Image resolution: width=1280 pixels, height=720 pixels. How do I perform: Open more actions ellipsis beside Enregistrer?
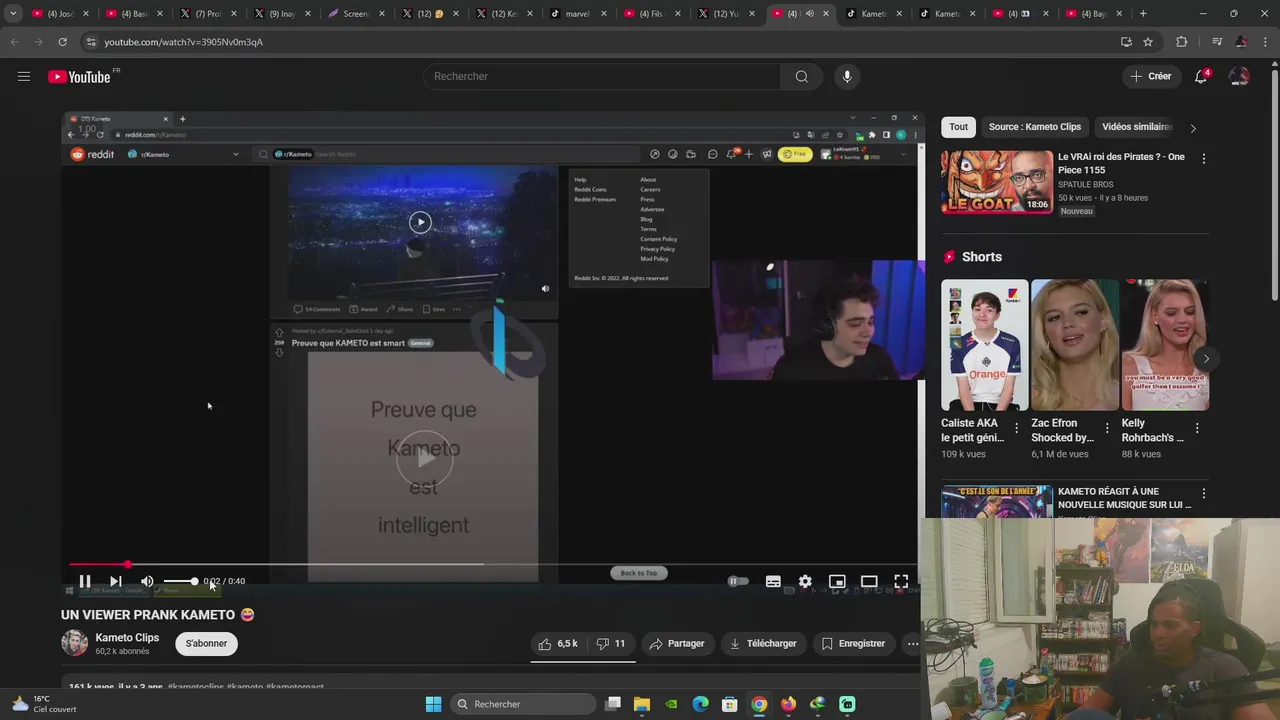pos(912,644)
